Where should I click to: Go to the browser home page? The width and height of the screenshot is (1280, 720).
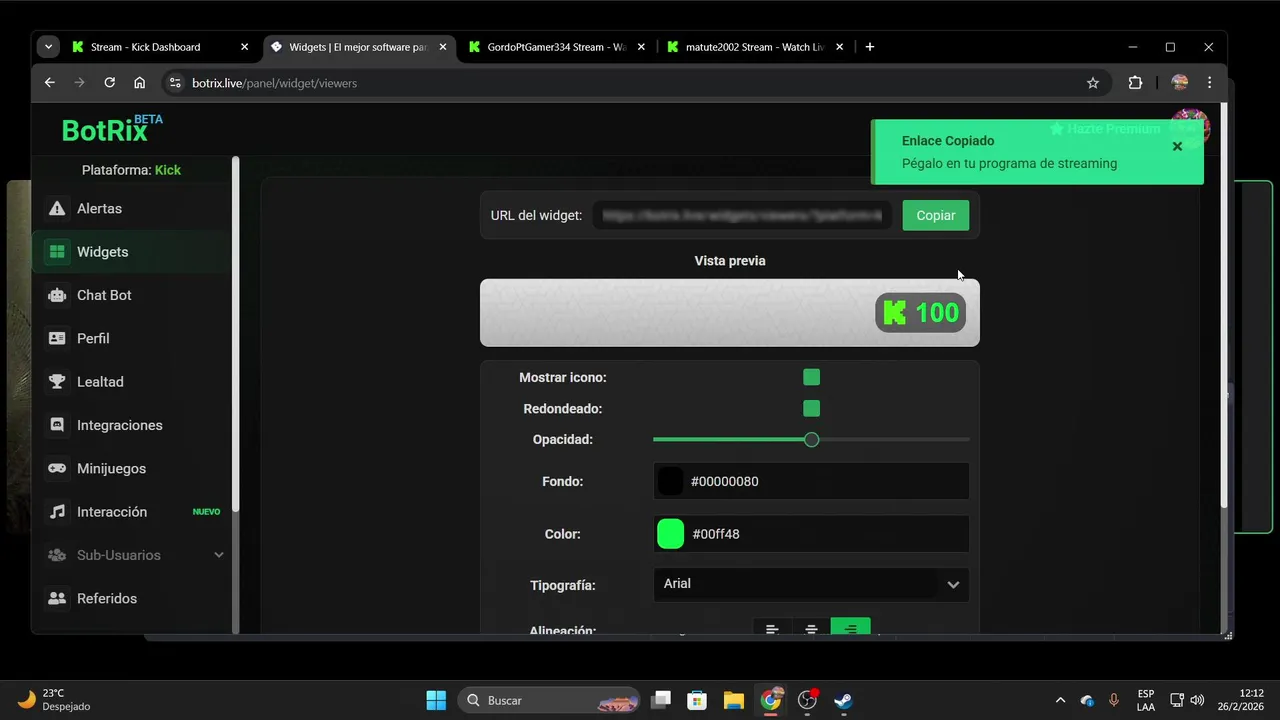click(x=140, y=83)
